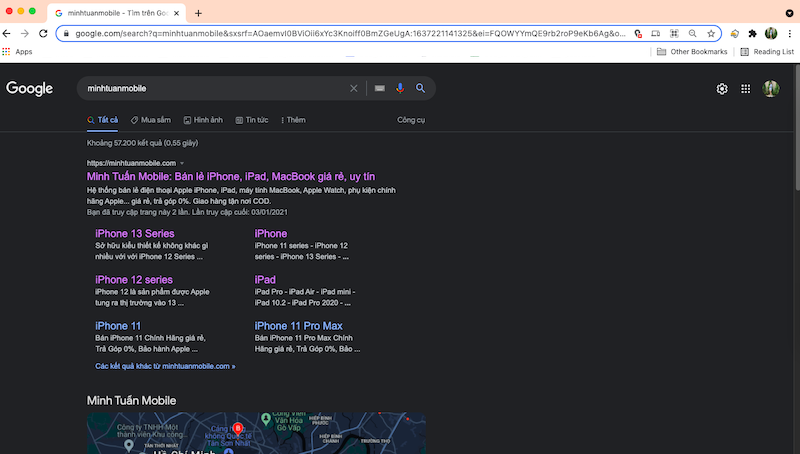Bookmark this page with the star icon

click(711, 33)
